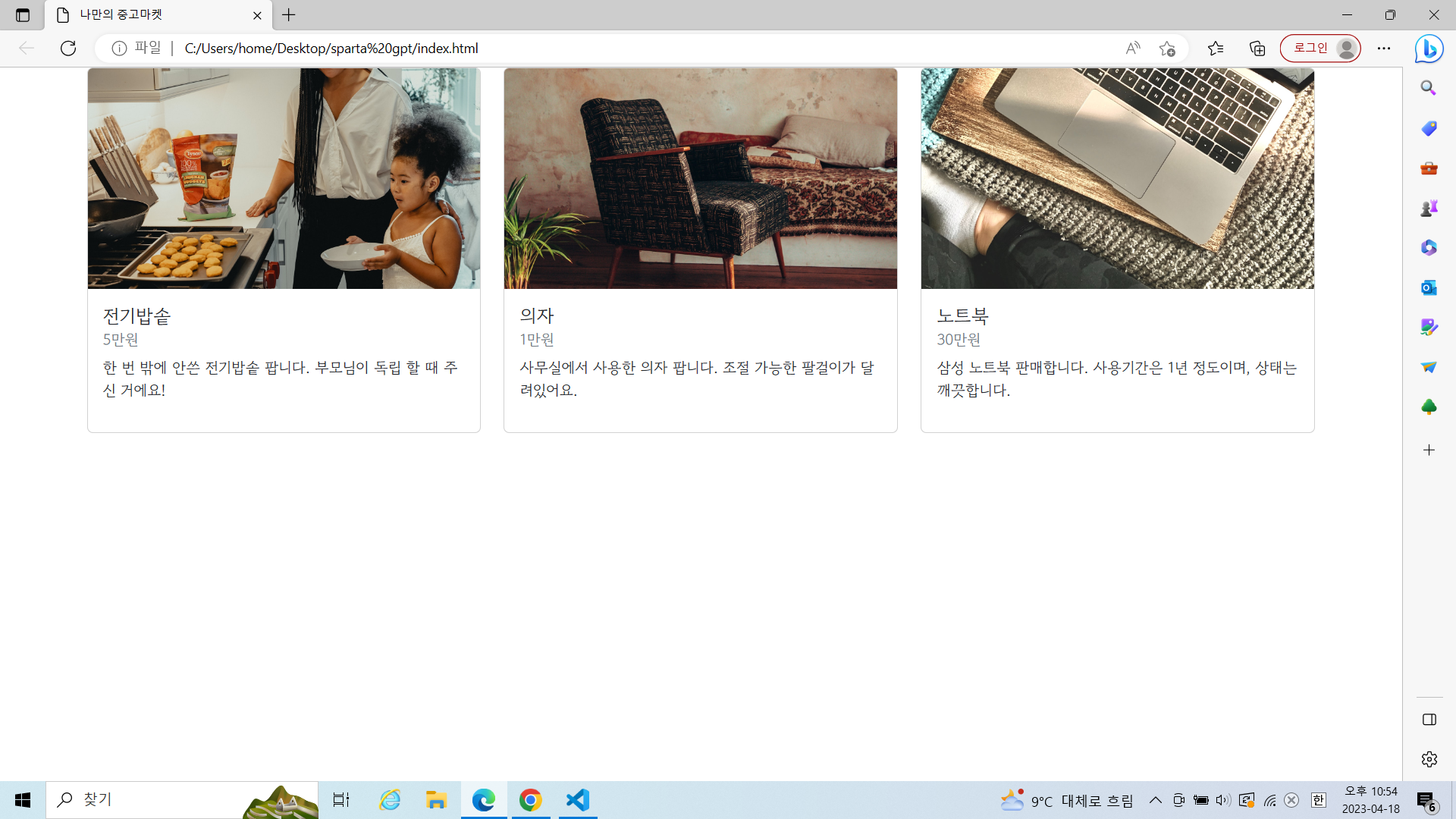
Task: Open sidebar settings gear
Action: (x=1429, y=759)
